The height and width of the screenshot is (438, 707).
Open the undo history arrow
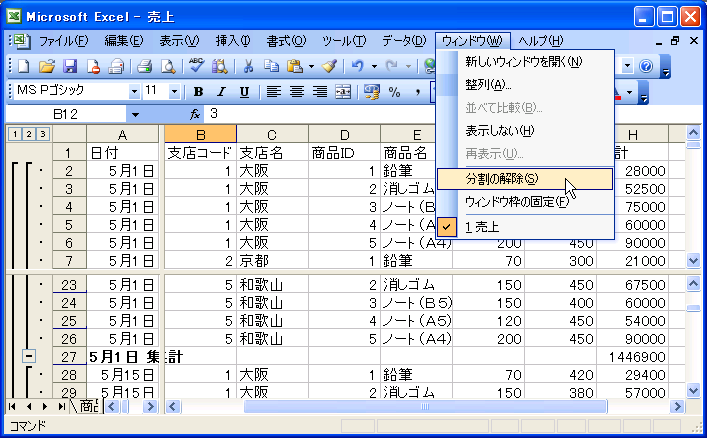(374, 66)
